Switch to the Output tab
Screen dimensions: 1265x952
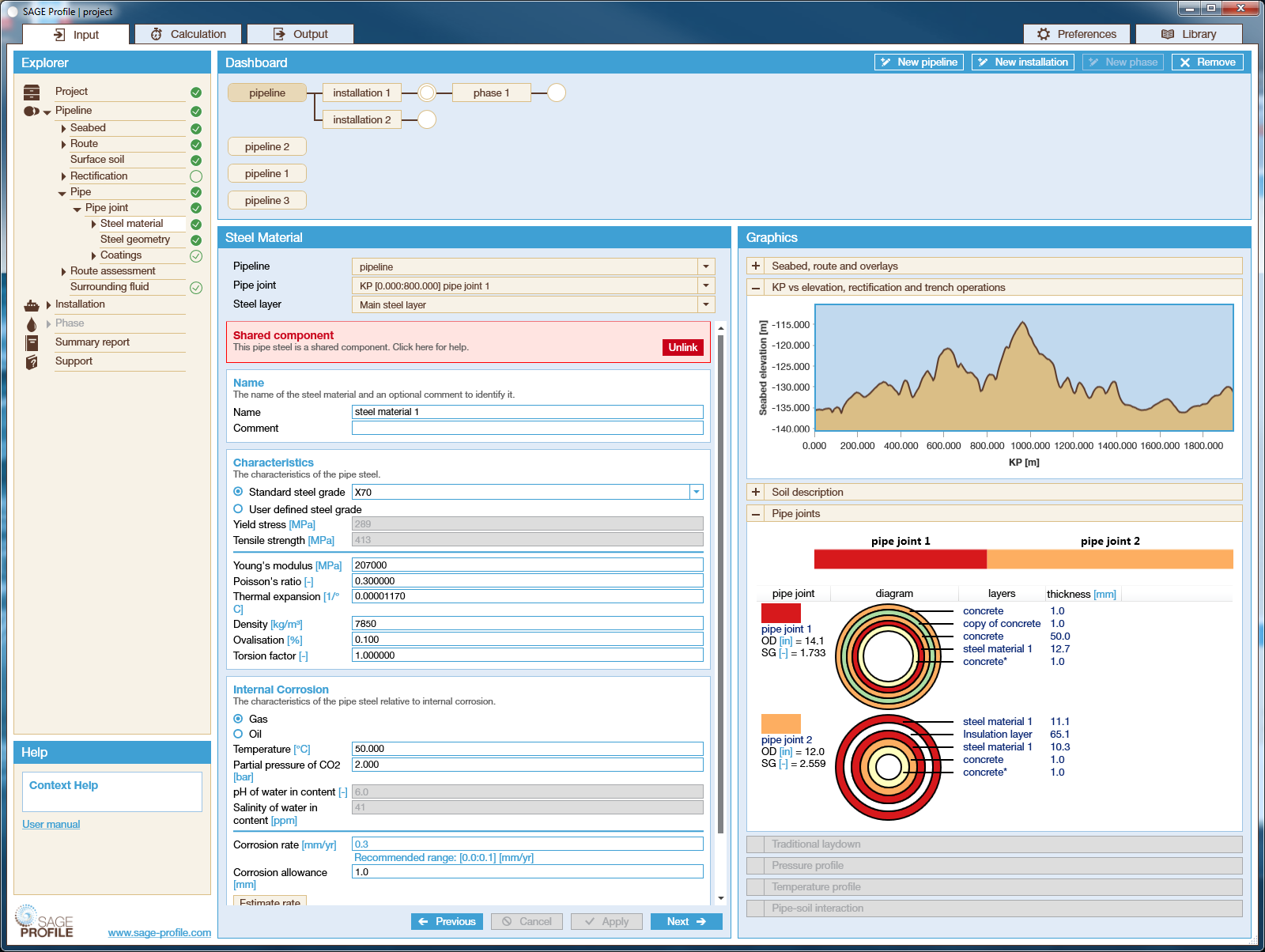300,34
